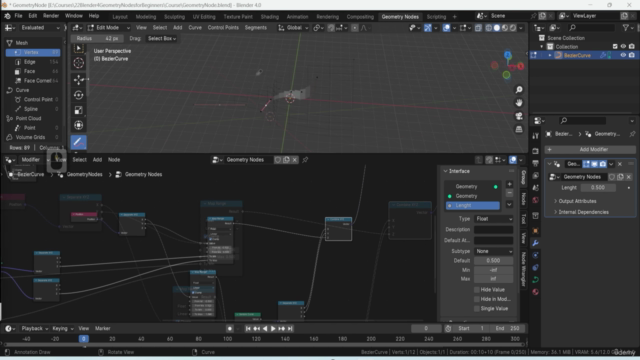Viewport: 640px width, 360px height.
Task: Toggle BezierCurve render camera icon
Action: [x=632, y=55]
